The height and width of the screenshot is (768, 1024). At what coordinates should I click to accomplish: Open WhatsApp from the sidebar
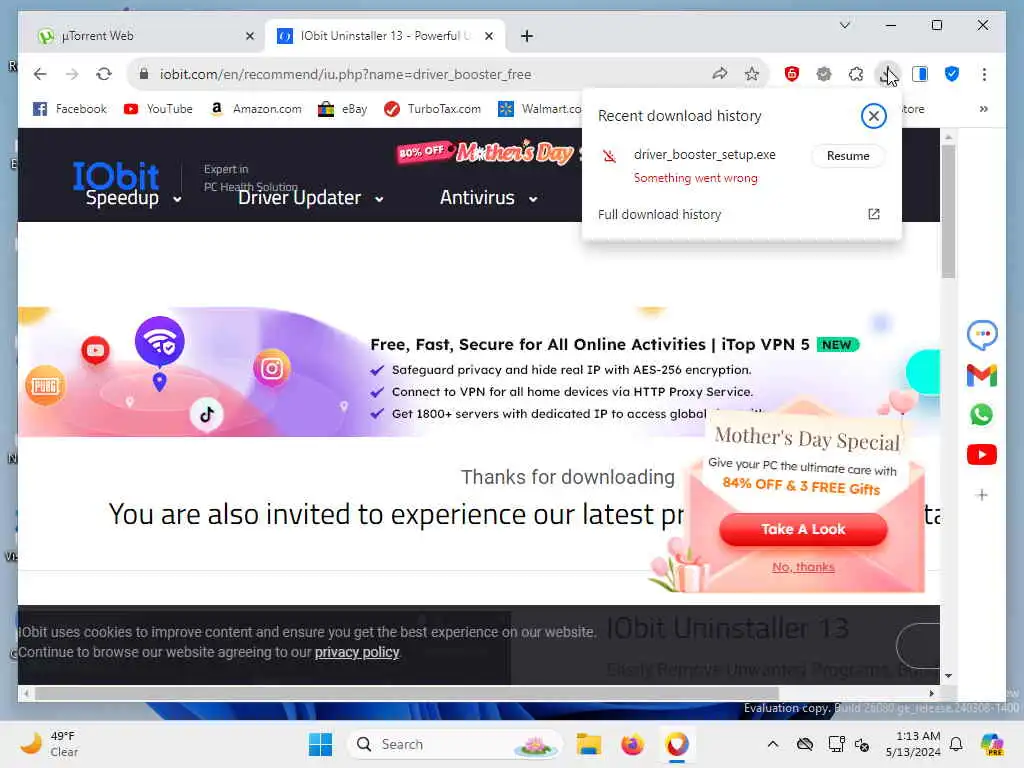pyautogui.click(x=982, y=415)
